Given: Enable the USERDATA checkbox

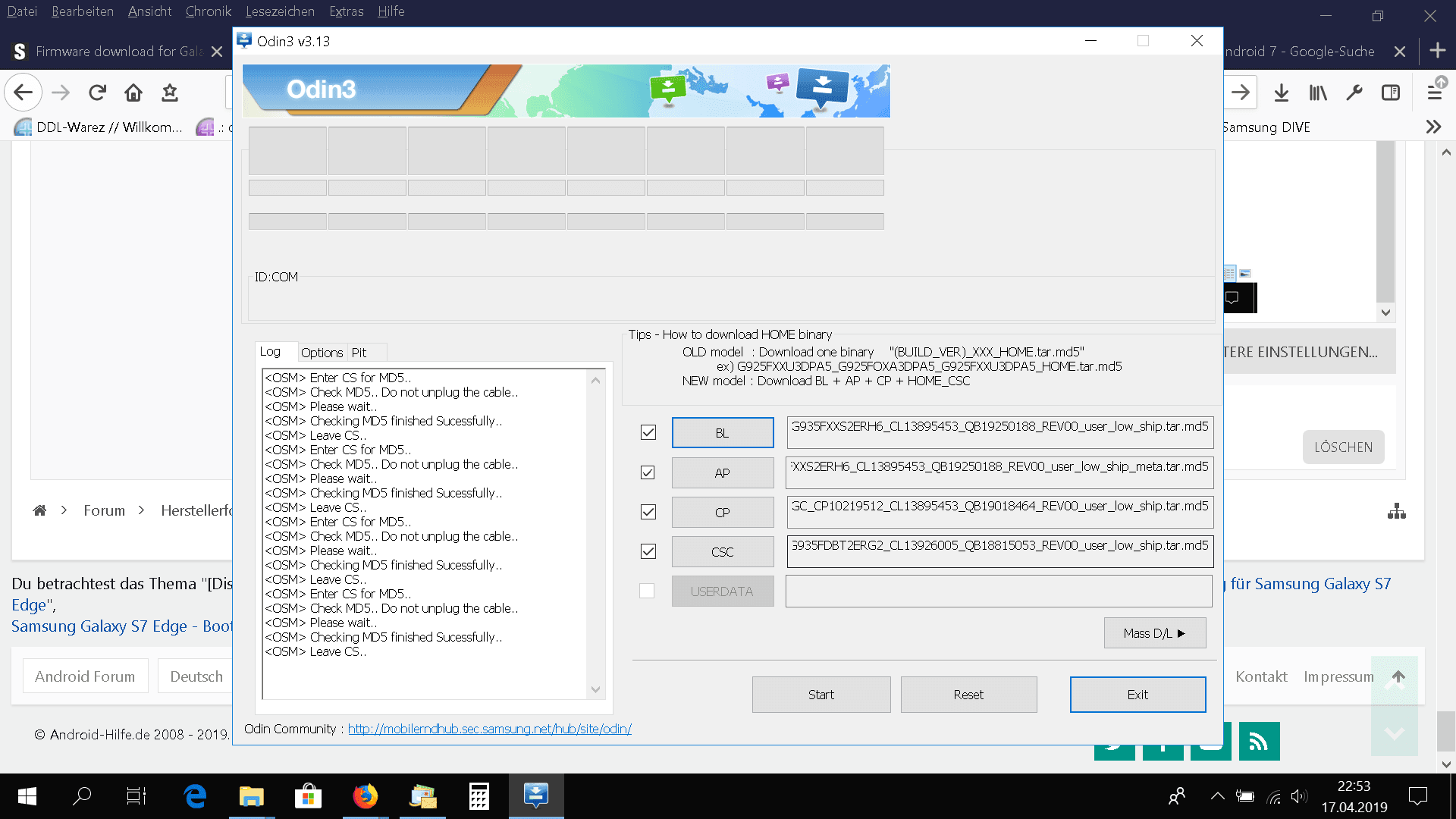Looking at the screenshot, I should click(x=647, y=591).
